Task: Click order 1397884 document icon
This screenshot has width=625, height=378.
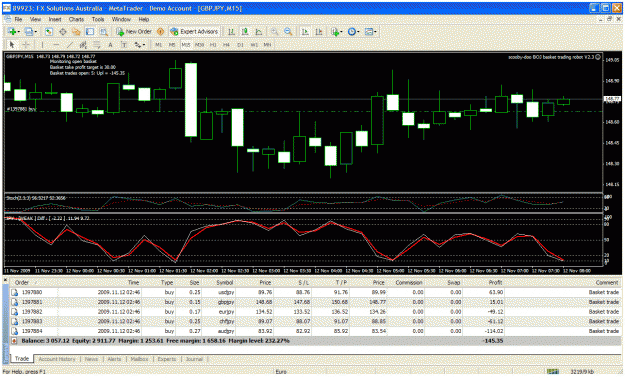Action: [14, 331]
